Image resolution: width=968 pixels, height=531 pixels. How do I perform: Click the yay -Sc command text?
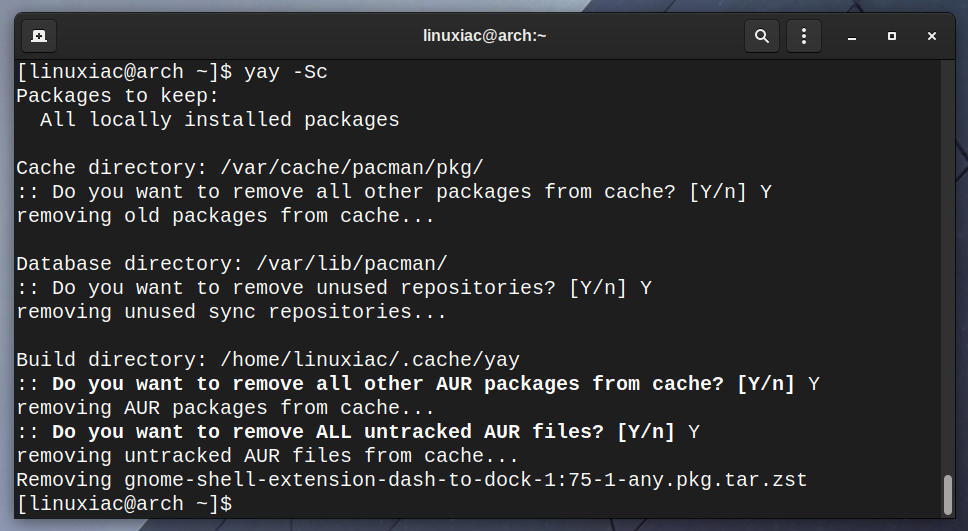[286, 72]
